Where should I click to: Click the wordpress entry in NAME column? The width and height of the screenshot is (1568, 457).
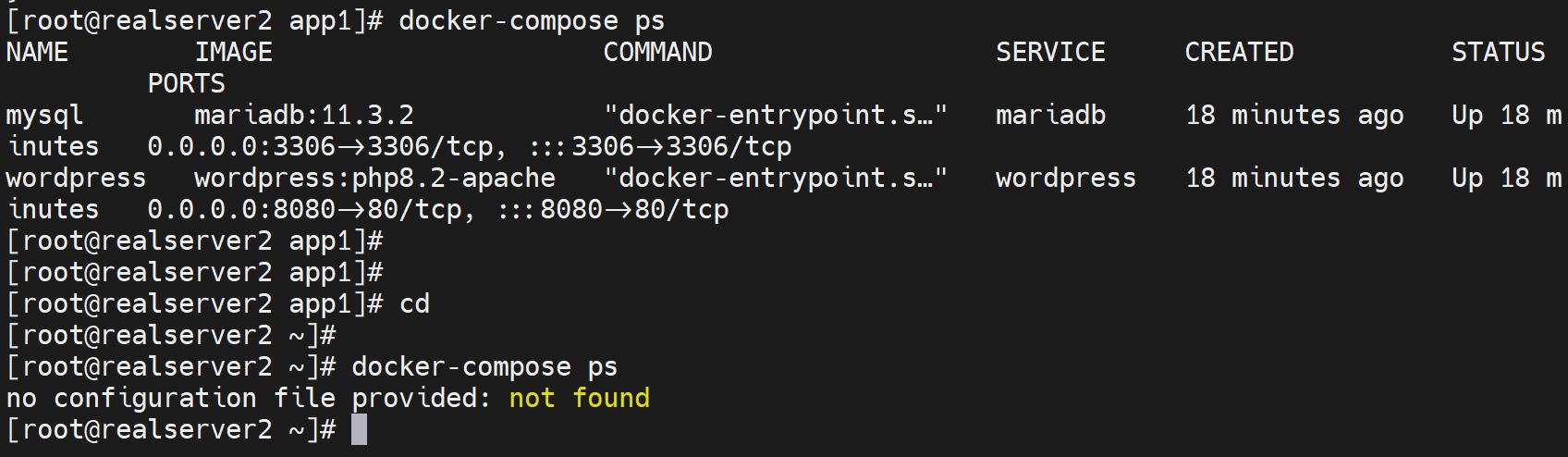pos(76,178)
